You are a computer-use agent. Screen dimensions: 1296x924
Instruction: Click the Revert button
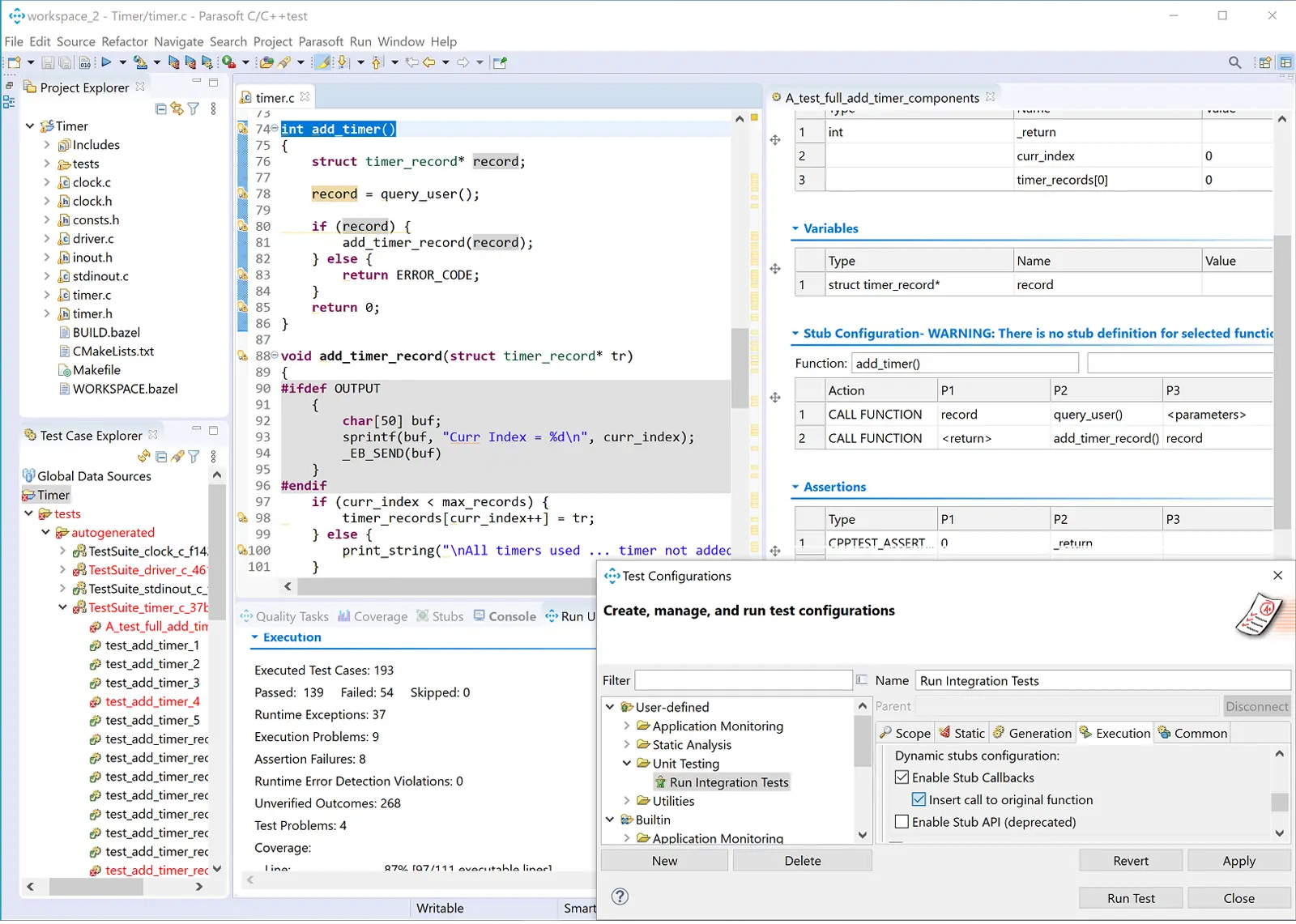(x=1131, y=861)
